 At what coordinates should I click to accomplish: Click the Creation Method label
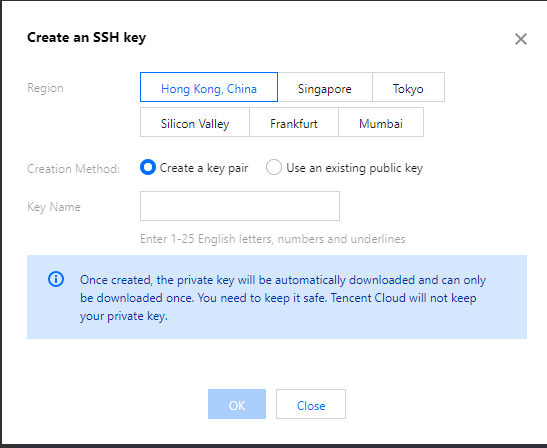click(73, 169)
